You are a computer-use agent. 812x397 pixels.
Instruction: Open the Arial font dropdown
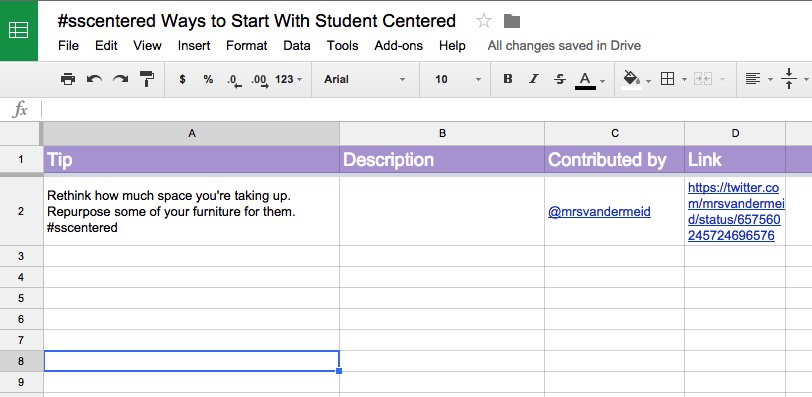pyautogui.click(x=365, y=79)
